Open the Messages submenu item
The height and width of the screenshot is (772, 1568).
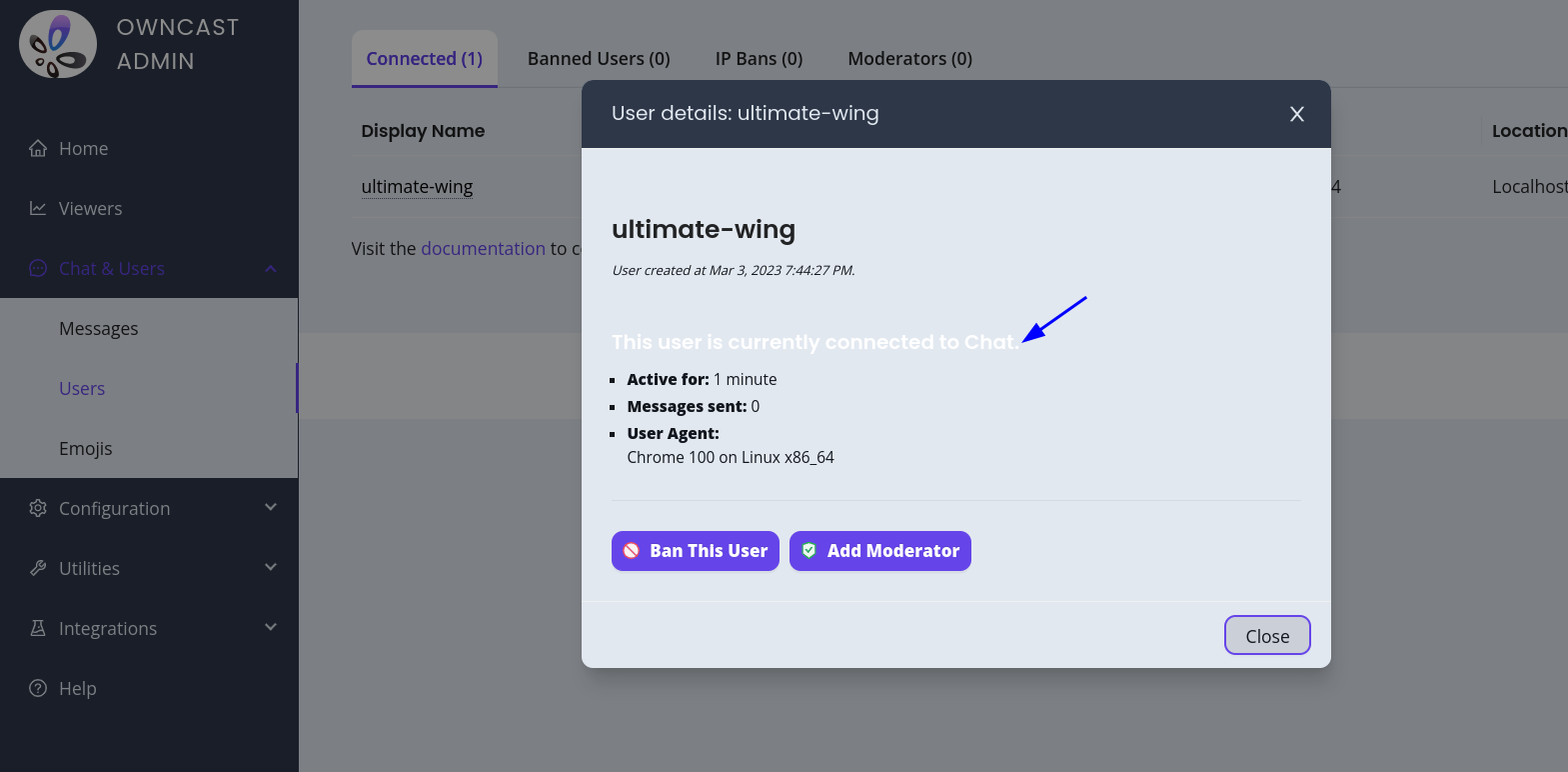(149, 328)
